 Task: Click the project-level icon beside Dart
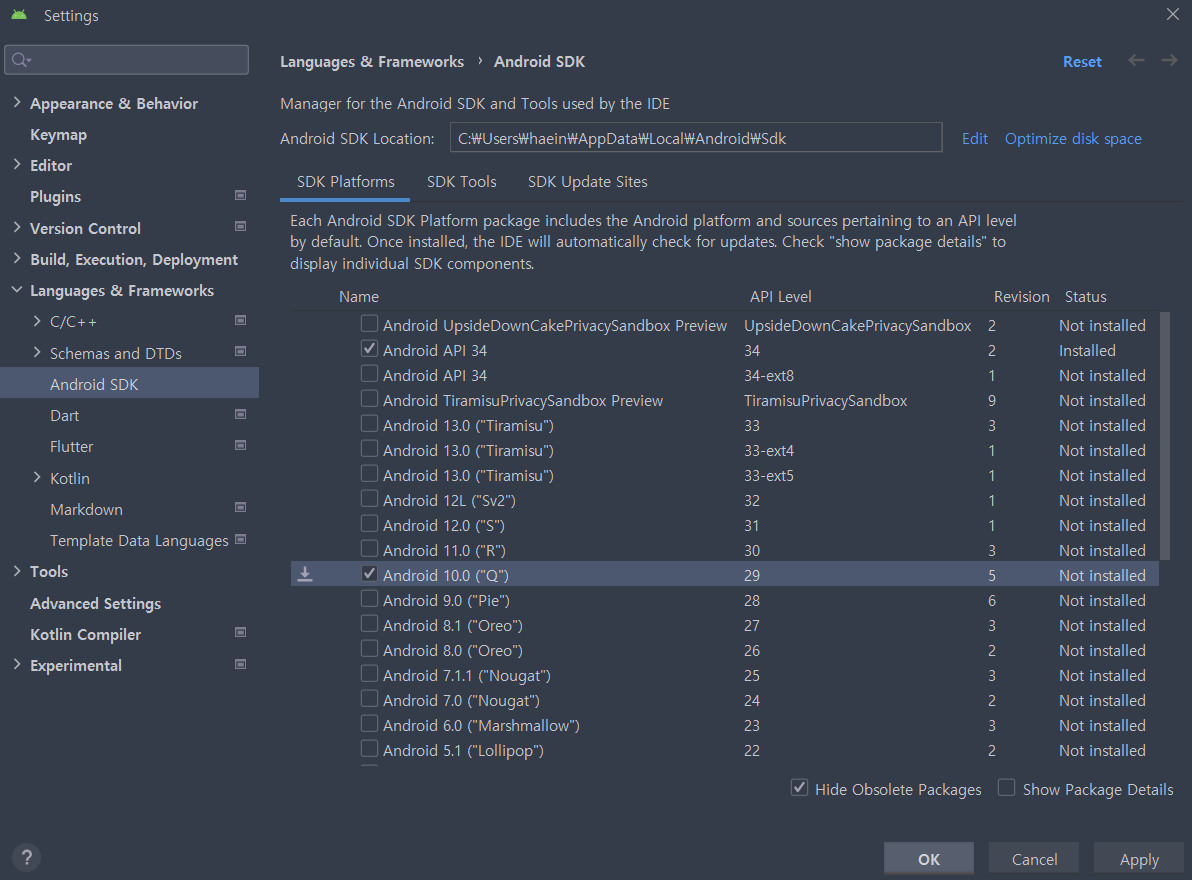[x=240, y=414]
